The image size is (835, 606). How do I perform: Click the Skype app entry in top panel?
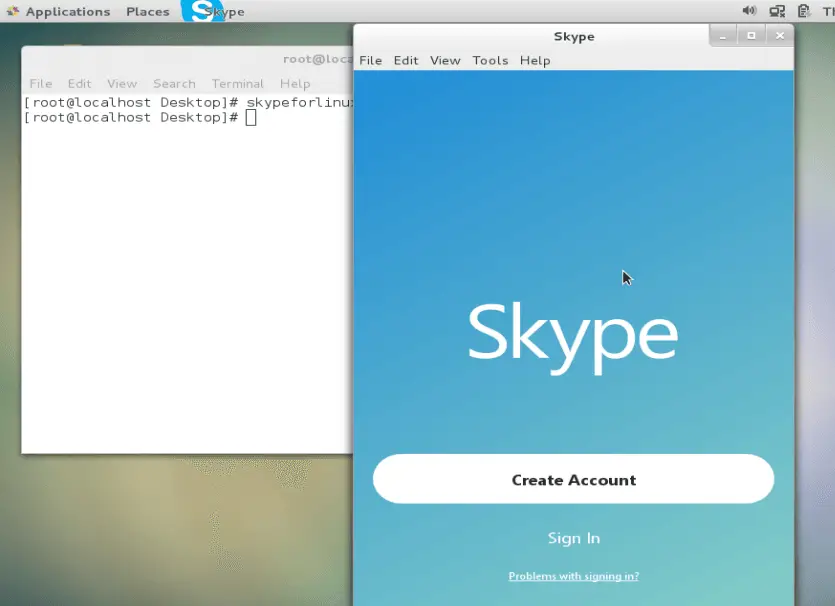point(214,11)
